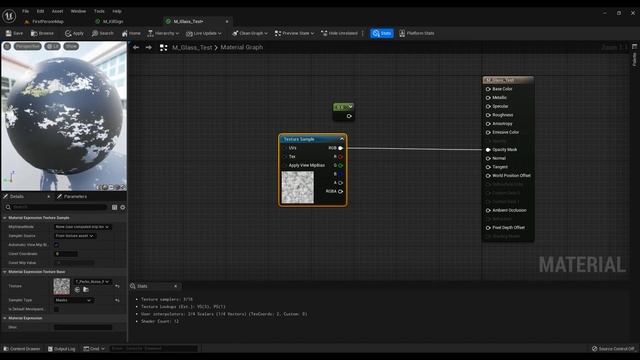The width and height of the screenshot is (640, 360).
Task: Save the material with the Save button
Action: [14, 33]
